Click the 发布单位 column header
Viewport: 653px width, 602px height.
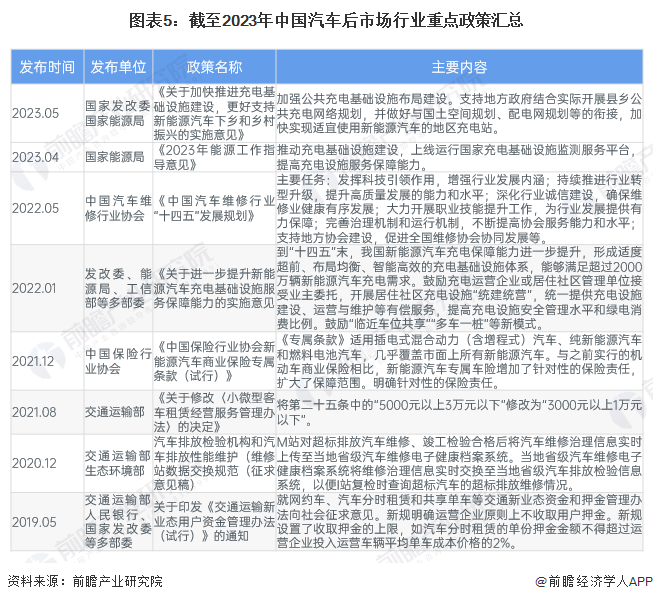(x=118, y=67)
